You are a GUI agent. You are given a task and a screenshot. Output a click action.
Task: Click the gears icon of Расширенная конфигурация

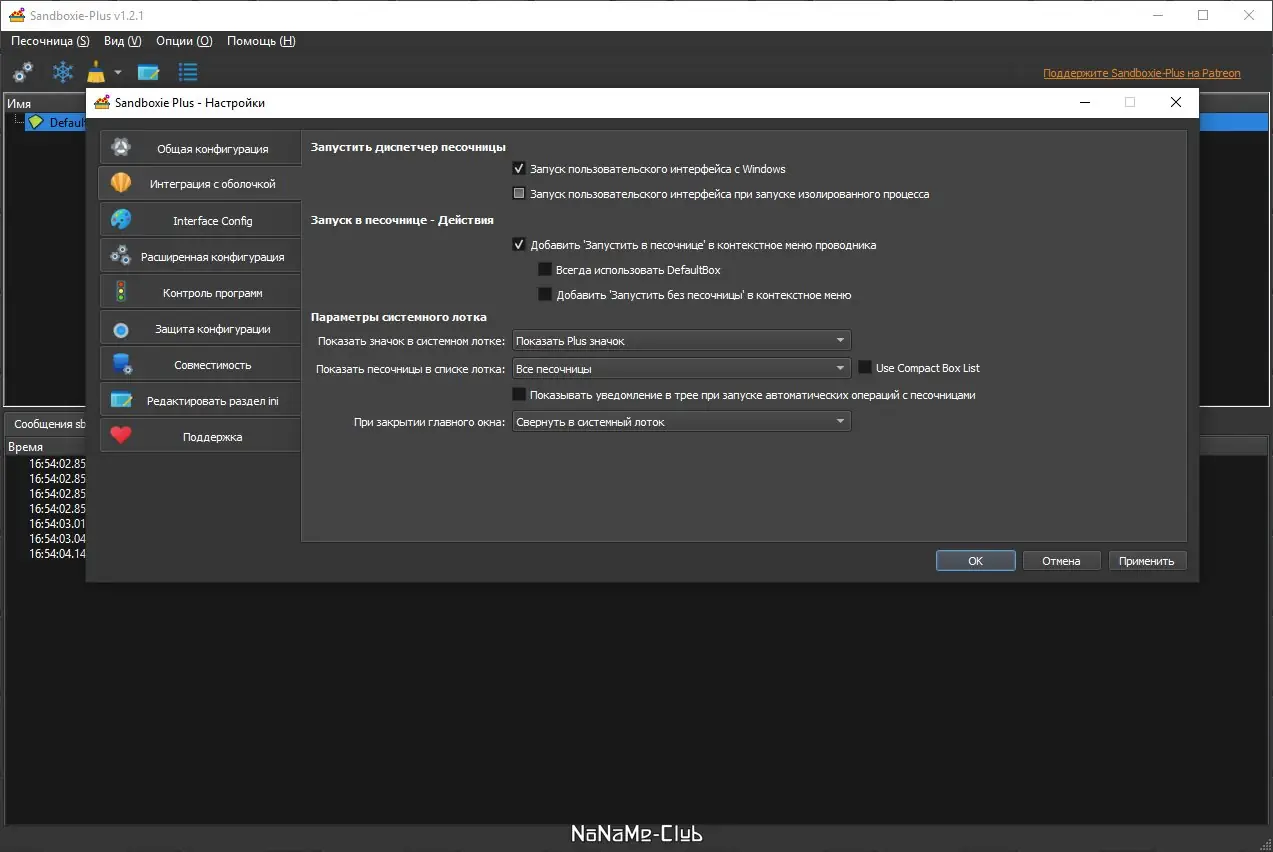[x=121, y=256]
